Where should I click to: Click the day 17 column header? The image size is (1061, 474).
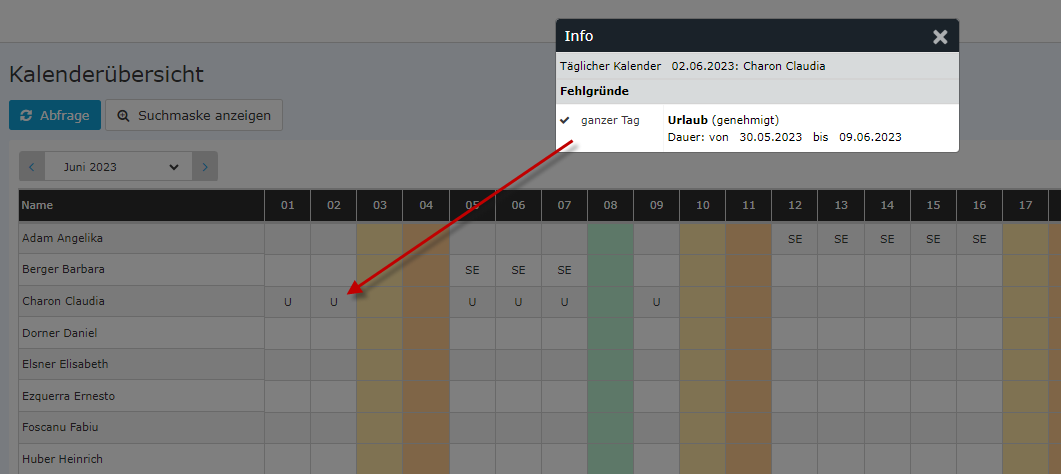click(x=1025, y=206)
